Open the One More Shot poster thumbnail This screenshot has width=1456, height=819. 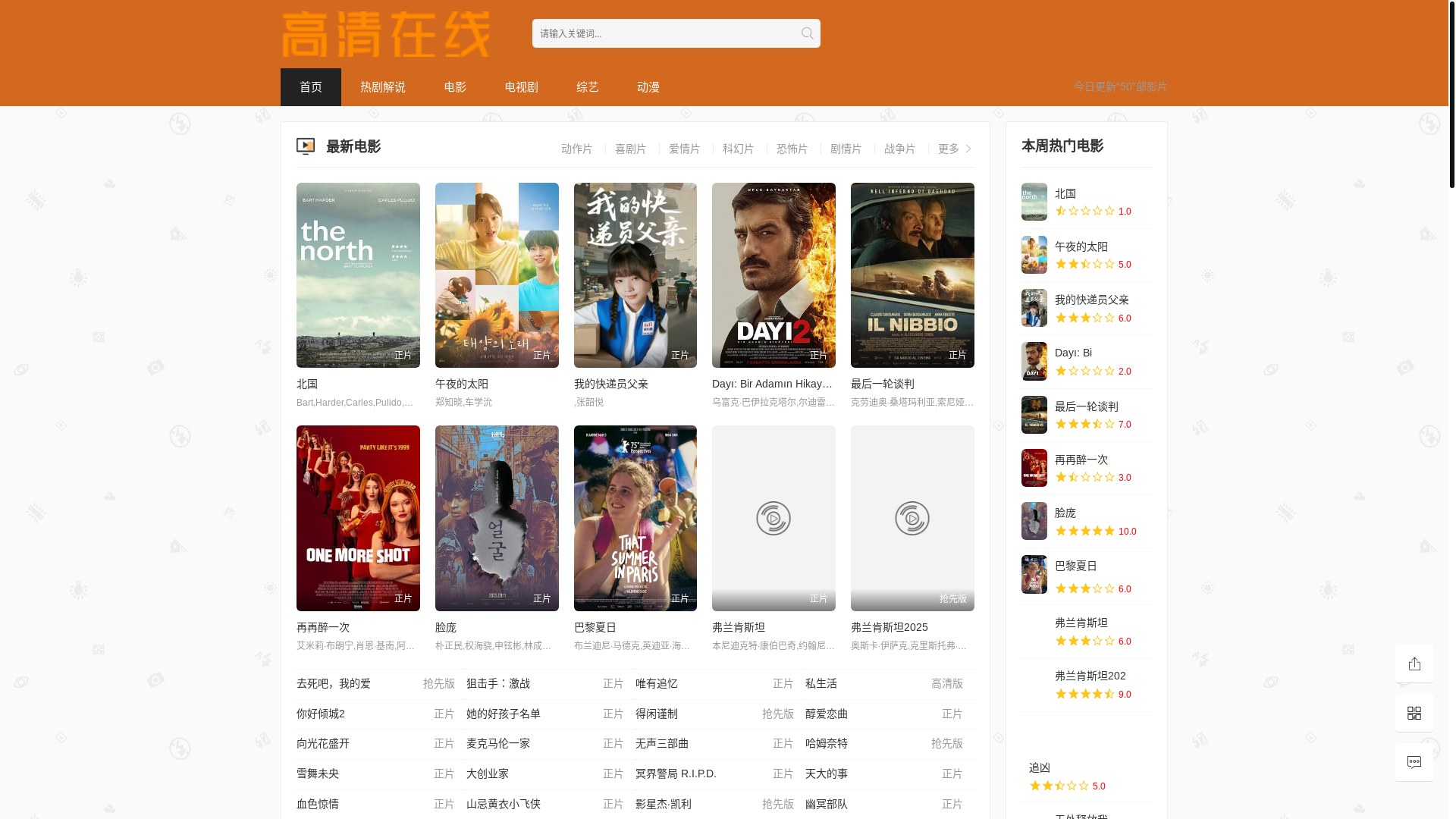coord(358,518)
